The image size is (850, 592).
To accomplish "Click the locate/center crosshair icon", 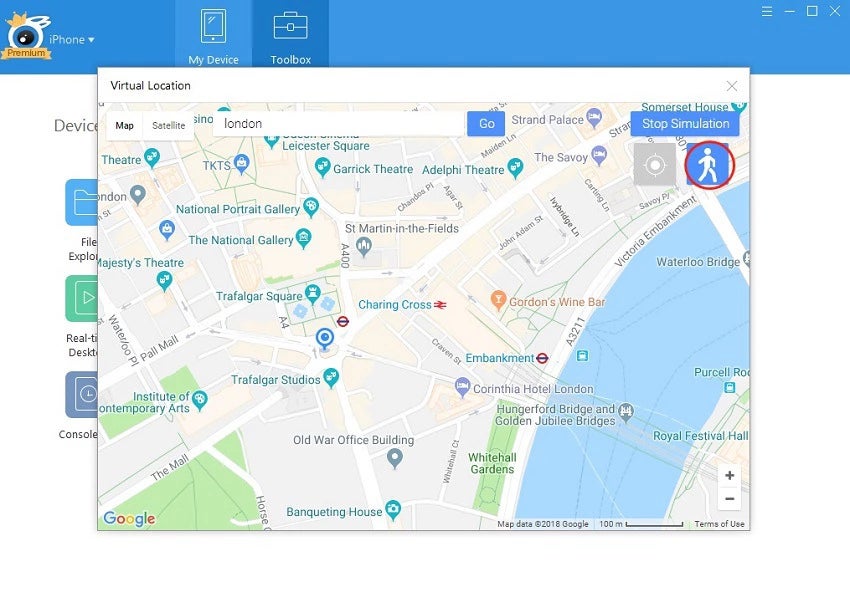I will click(x=655, y=164).
